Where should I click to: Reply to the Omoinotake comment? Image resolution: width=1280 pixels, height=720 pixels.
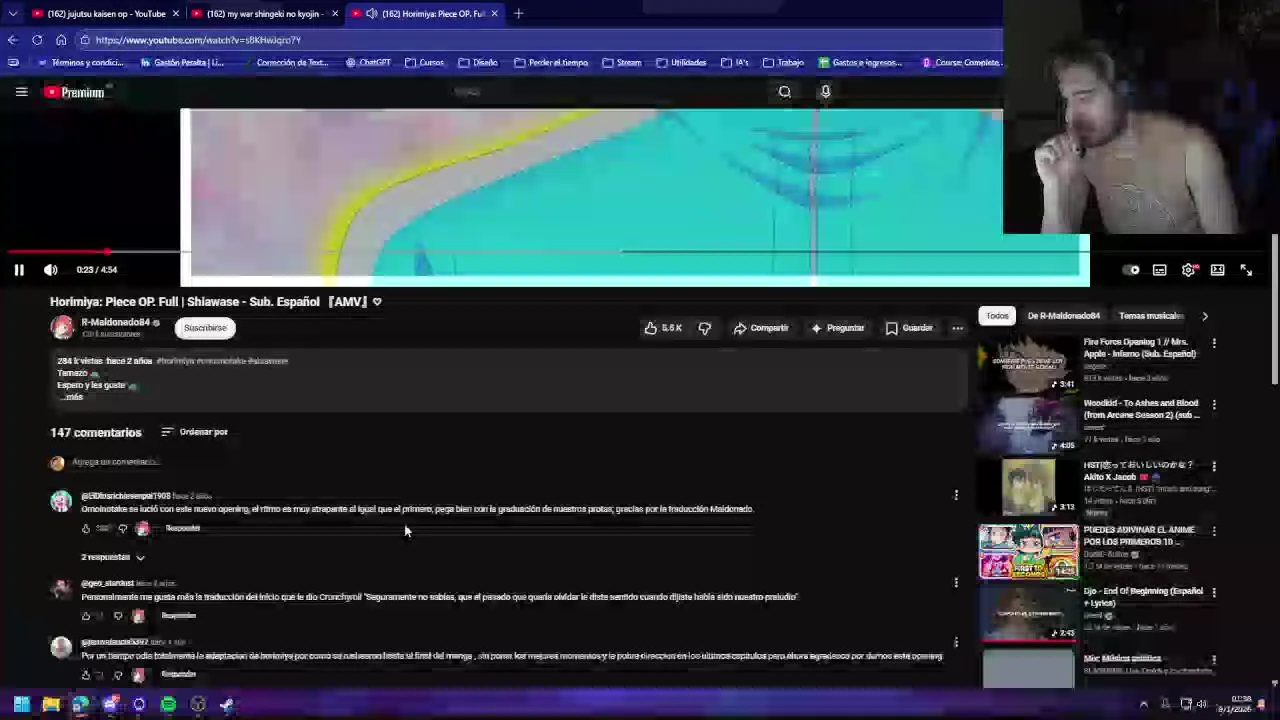[x=182, y=528]
